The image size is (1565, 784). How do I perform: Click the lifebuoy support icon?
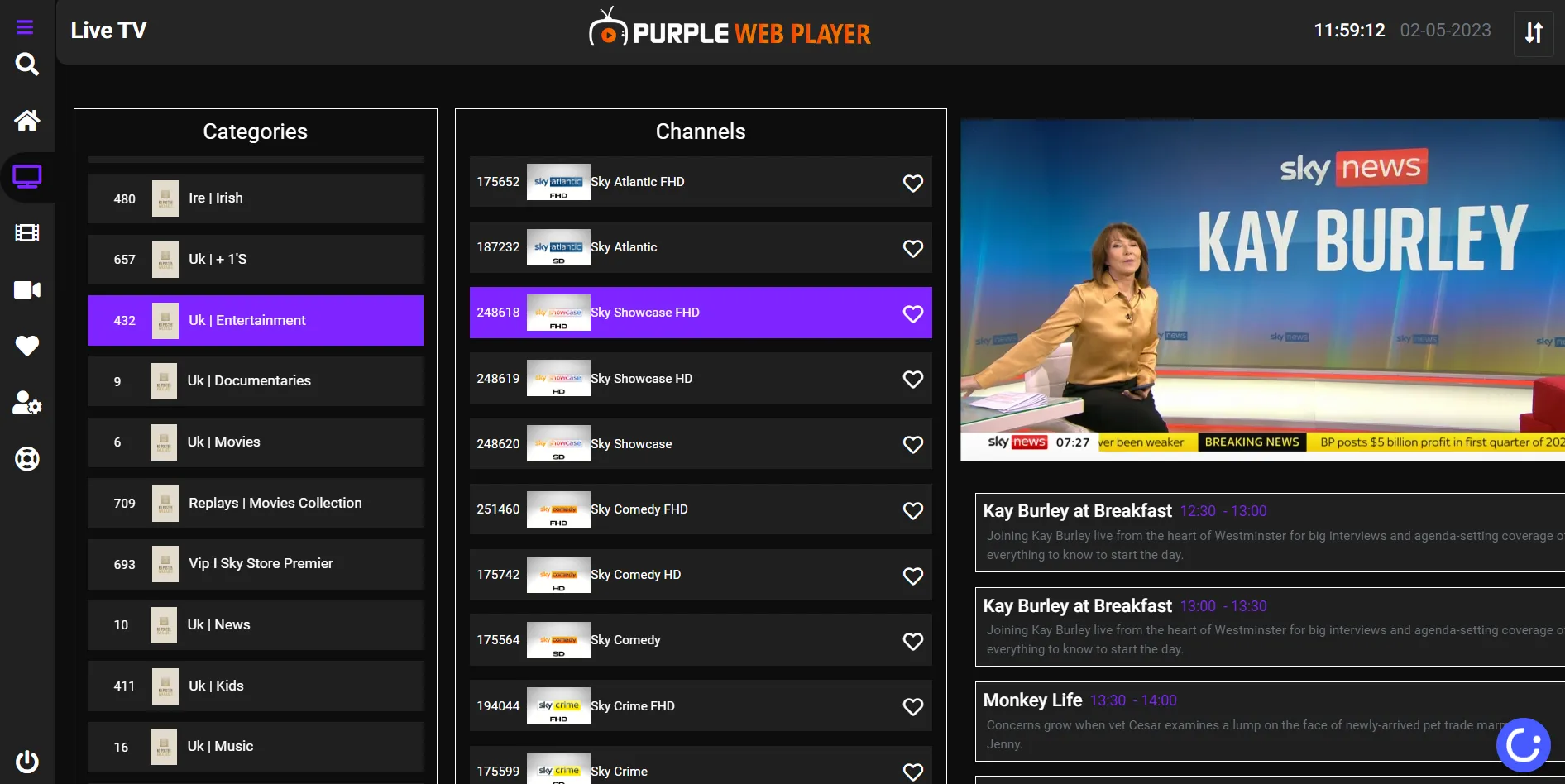pos(27,459)
